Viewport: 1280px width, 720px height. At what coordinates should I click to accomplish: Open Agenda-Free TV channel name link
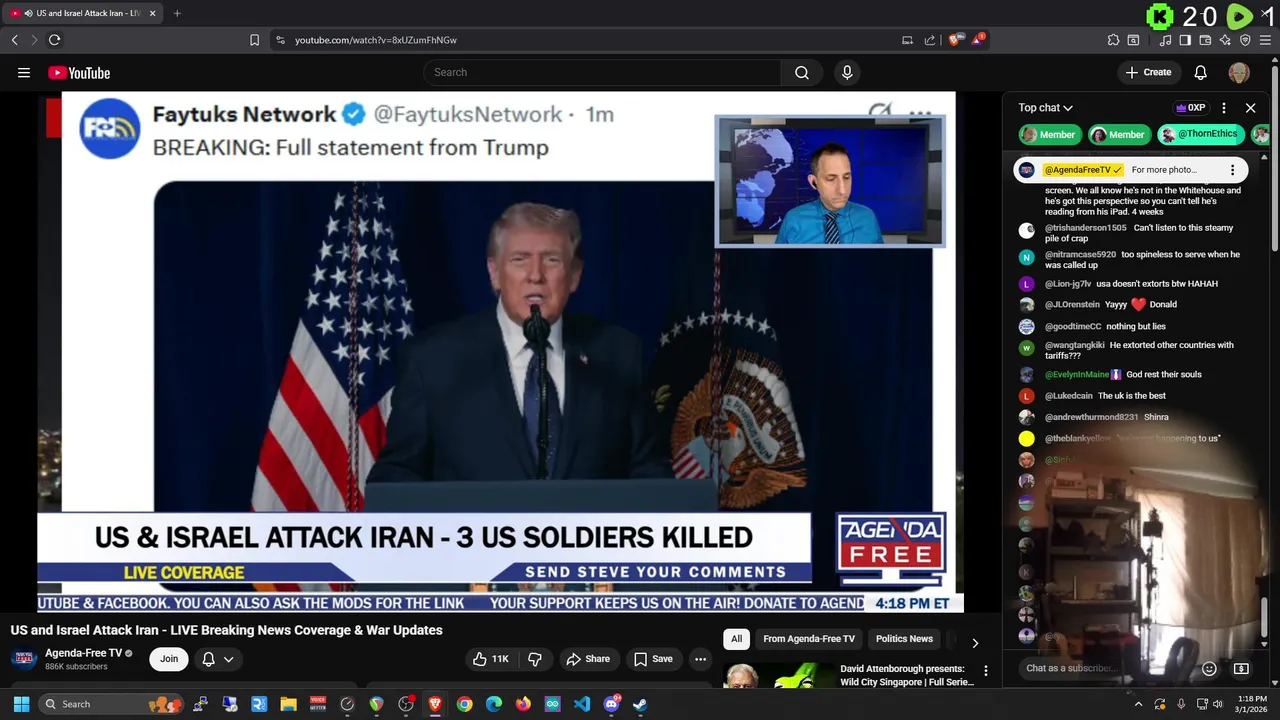click(x=83, y=653)
